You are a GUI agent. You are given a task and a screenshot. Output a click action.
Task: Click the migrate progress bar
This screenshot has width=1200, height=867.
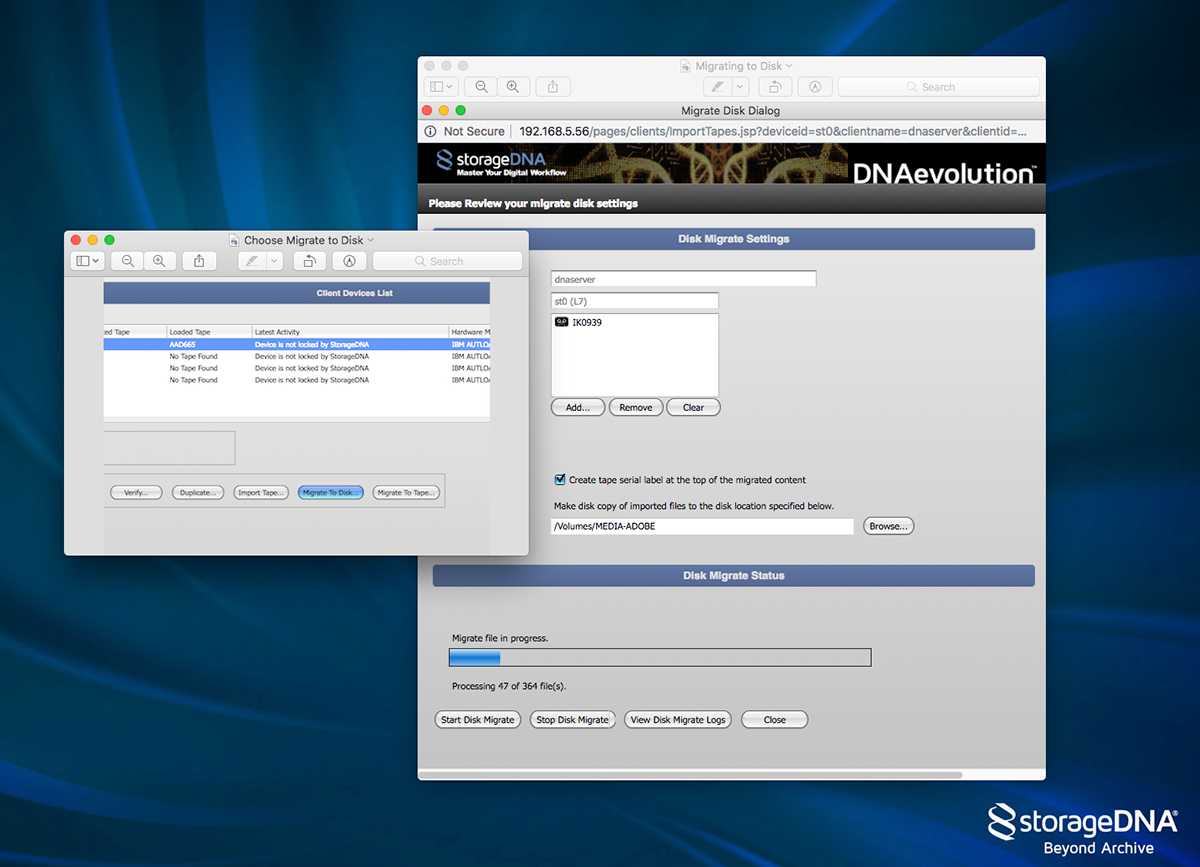point(660,657)
